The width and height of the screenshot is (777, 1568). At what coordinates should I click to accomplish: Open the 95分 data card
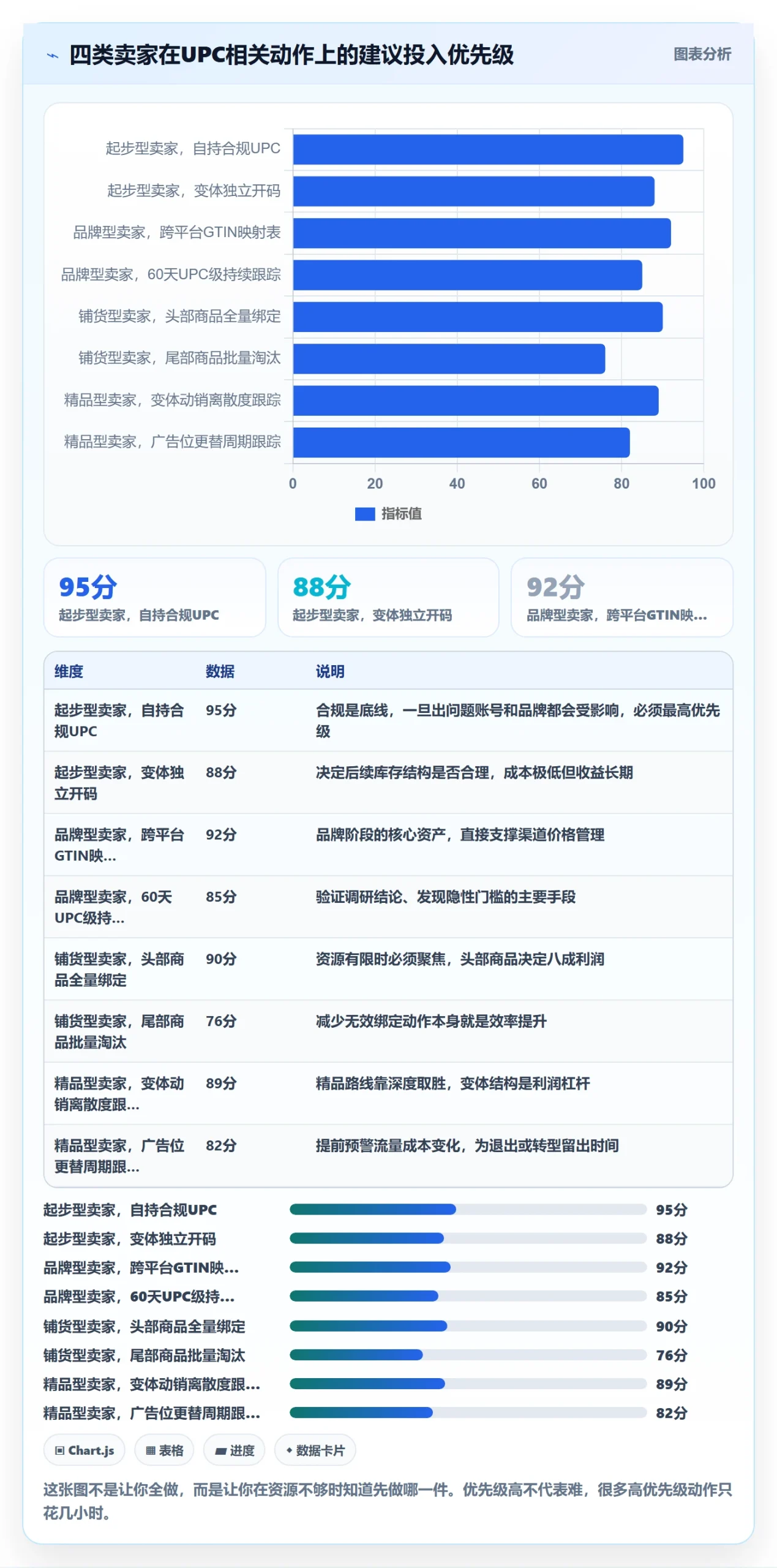click(x=155, y=597)
